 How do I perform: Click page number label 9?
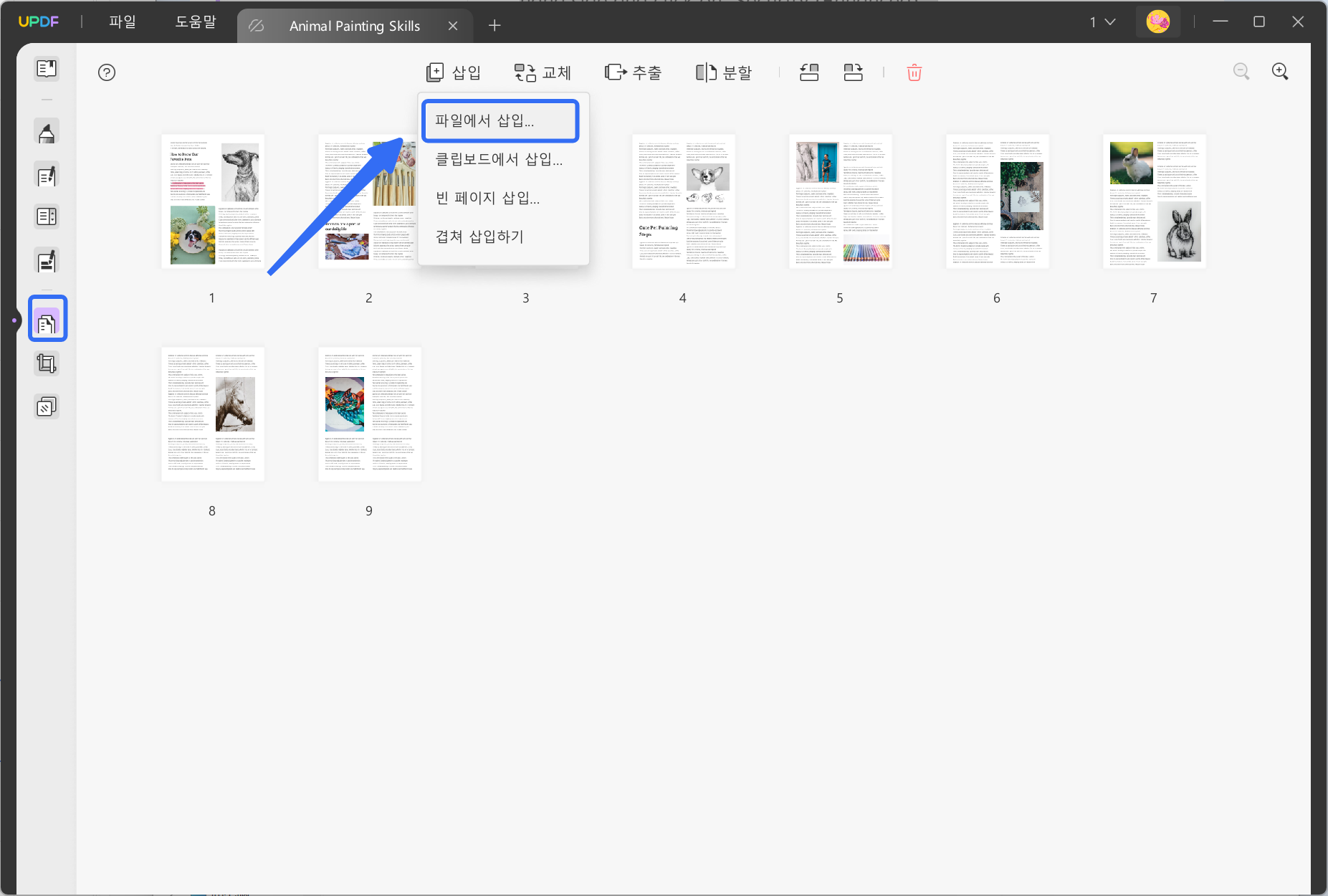tap(369, 511)
